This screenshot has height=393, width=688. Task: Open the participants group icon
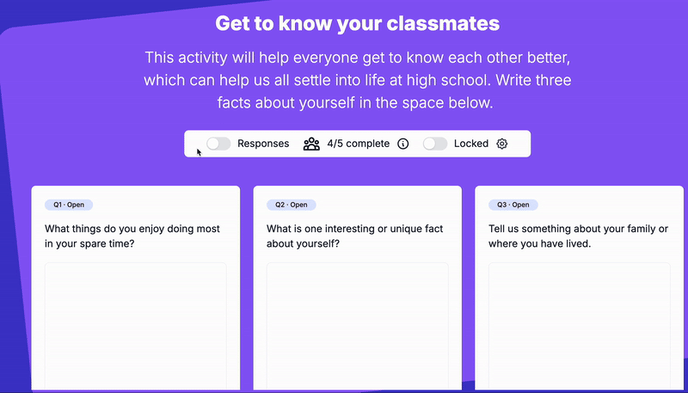[x=312, y=144]
